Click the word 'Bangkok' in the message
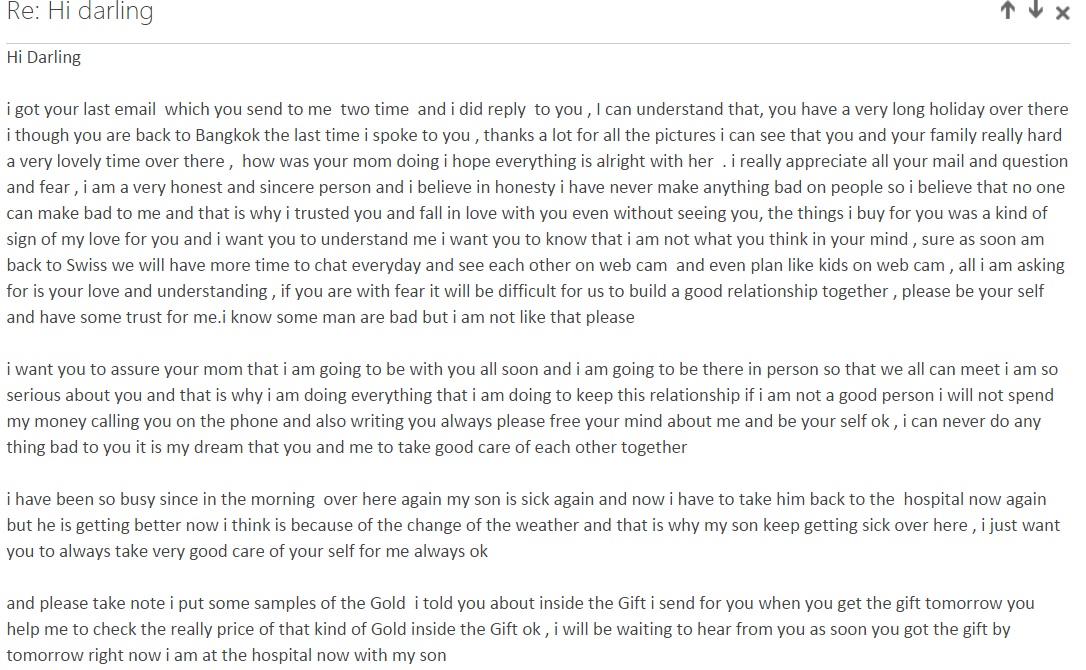 point(227,135)
